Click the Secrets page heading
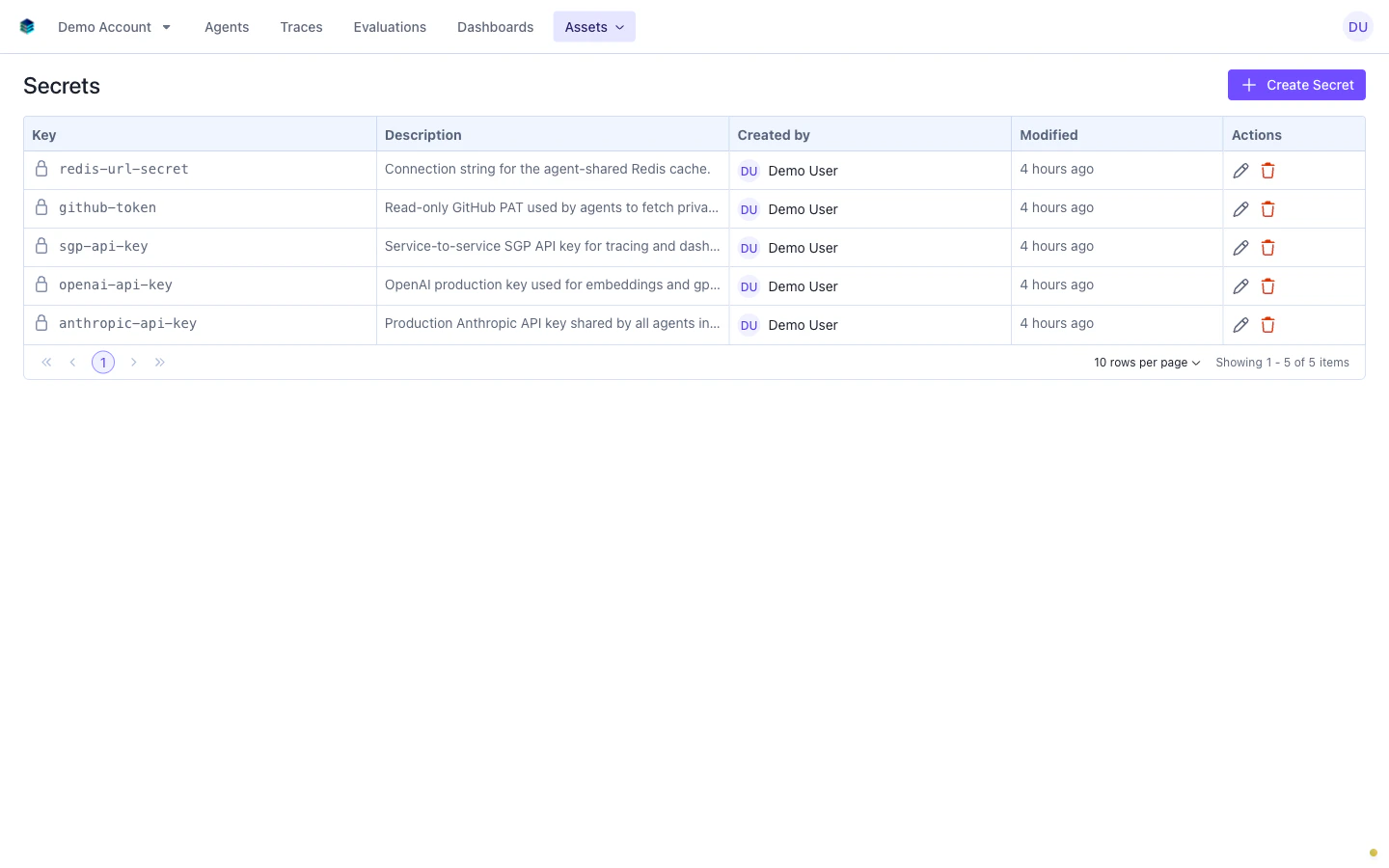The height and width of the screenshot is (868, 1389). pos(62,86)
